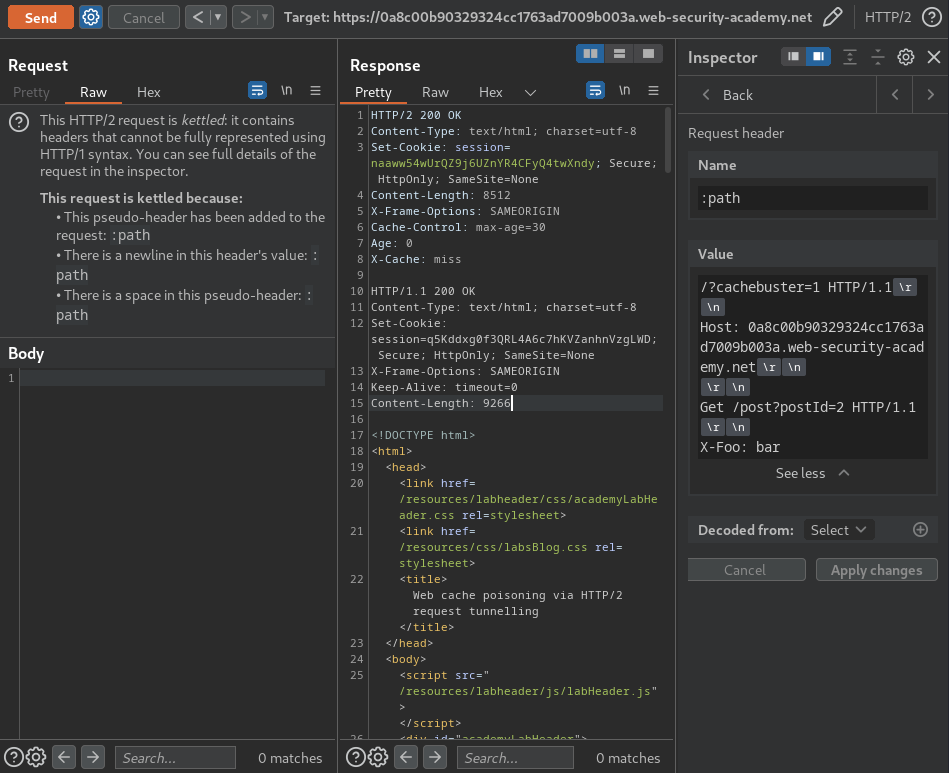Open Request panel hamburger menu
The height and width of the screenshot is (773, 949).
pos(315,91)
